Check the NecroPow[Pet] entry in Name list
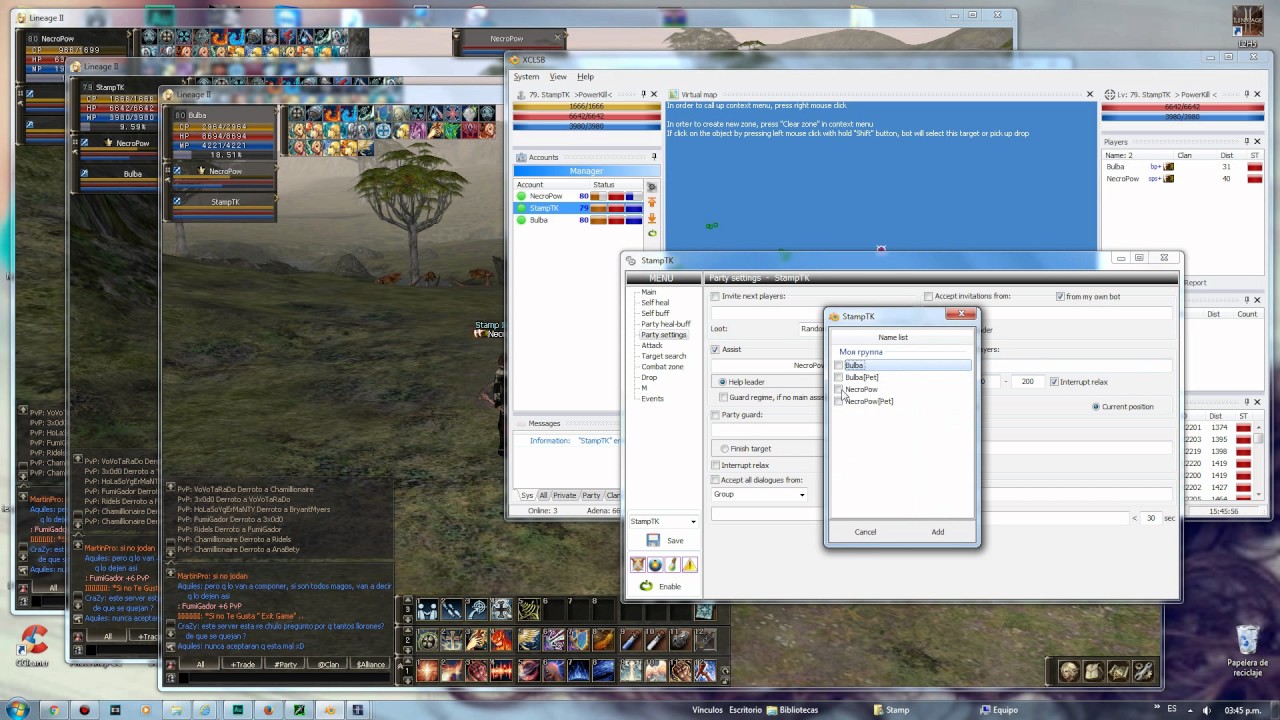Screen dimensions: 1280x720 coord(839,401)
